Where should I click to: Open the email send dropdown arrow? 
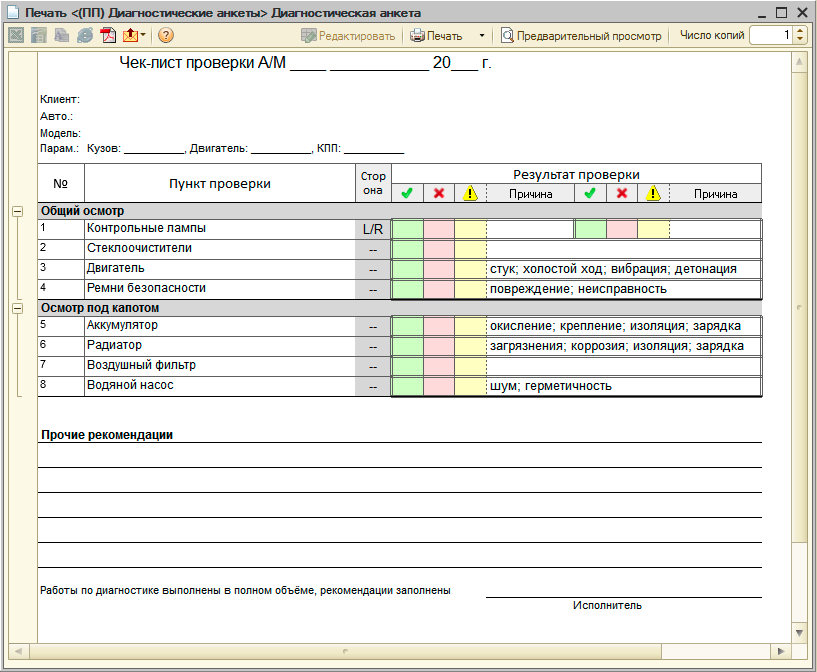click(143, 35)
